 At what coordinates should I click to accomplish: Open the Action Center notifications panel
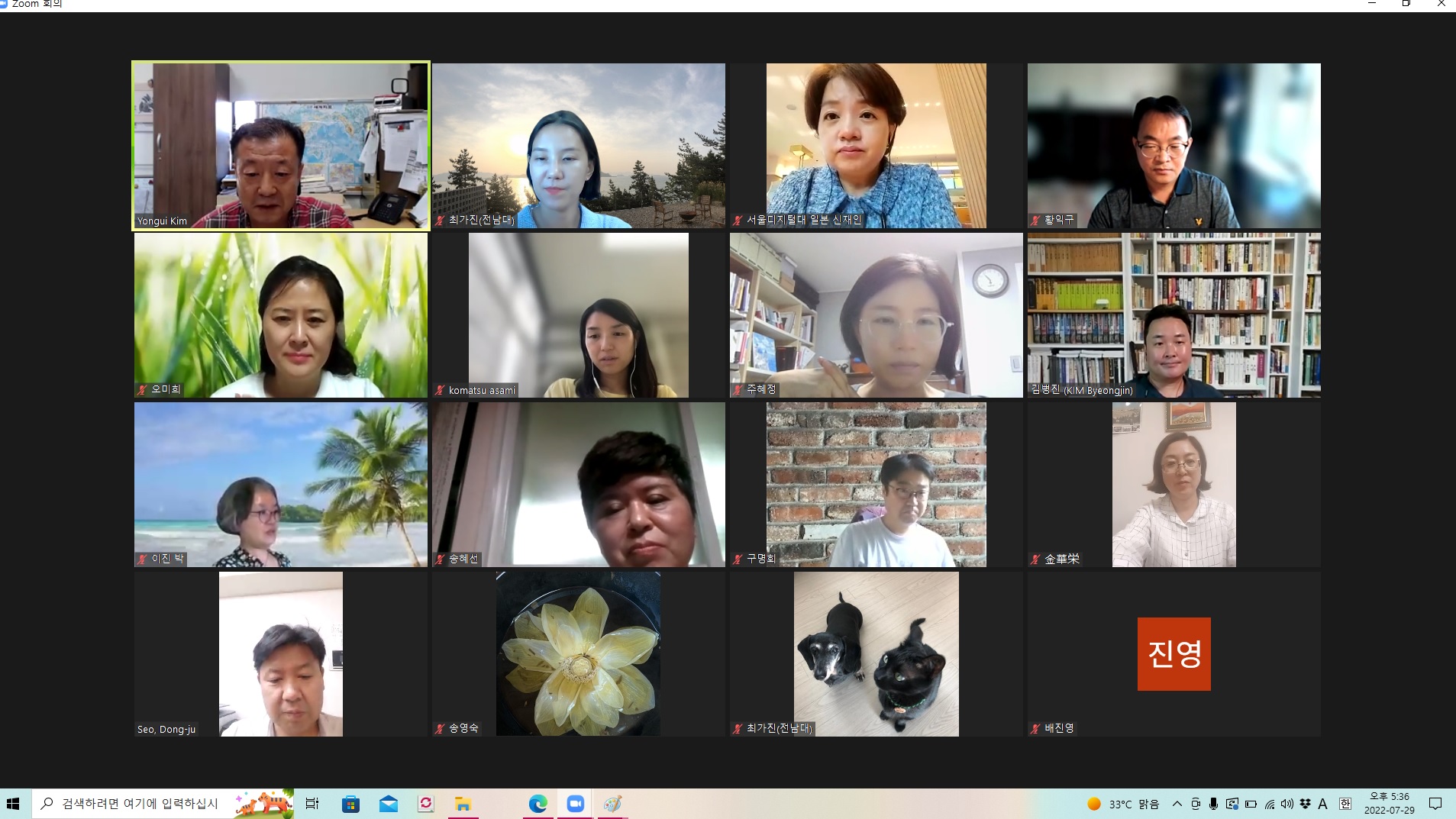tap(1435, 804)
